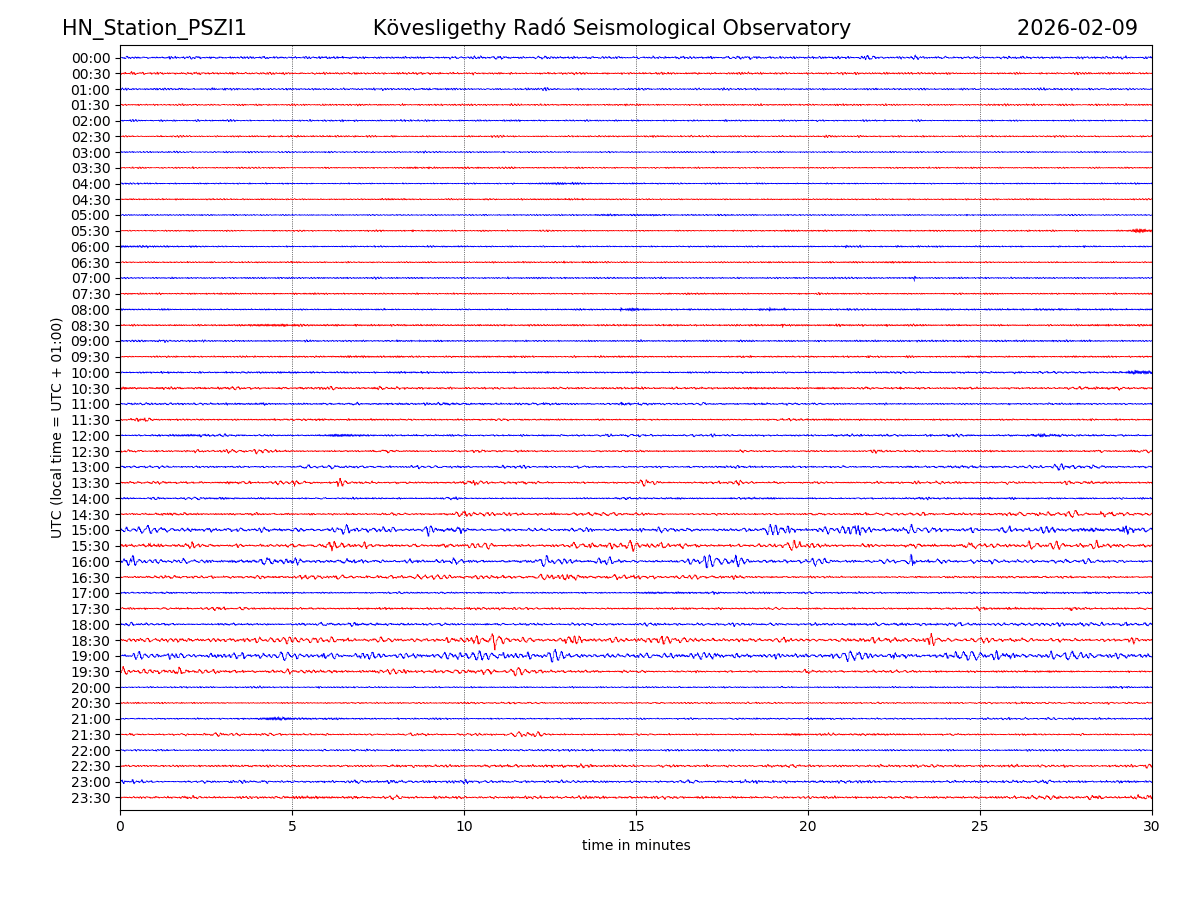Click the 10:00 row time label
This screenshot has width=1200, height=900.
[91, 373]
